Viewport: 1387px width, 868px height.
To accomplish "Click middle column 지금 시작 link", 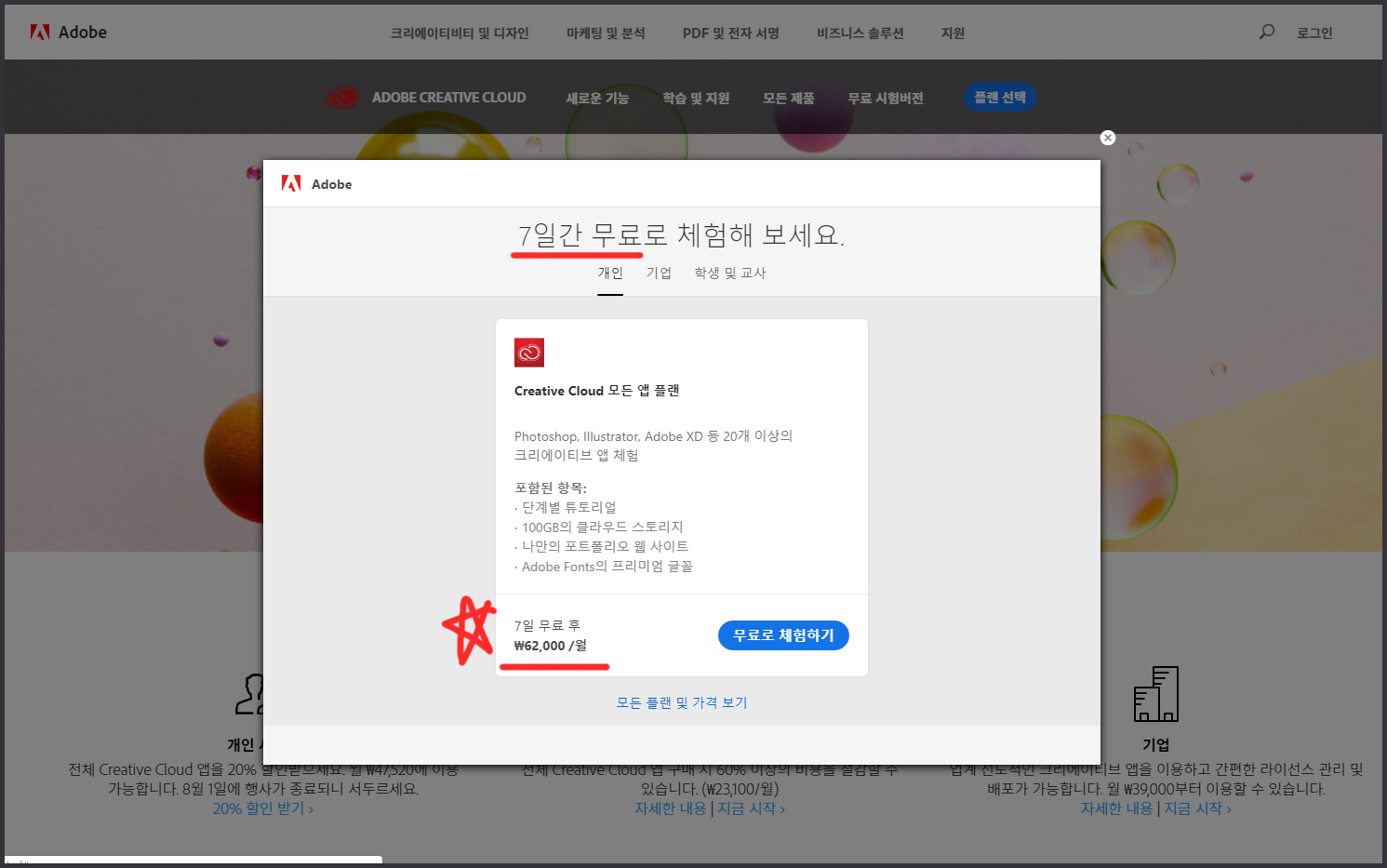I will coord(752,809).
